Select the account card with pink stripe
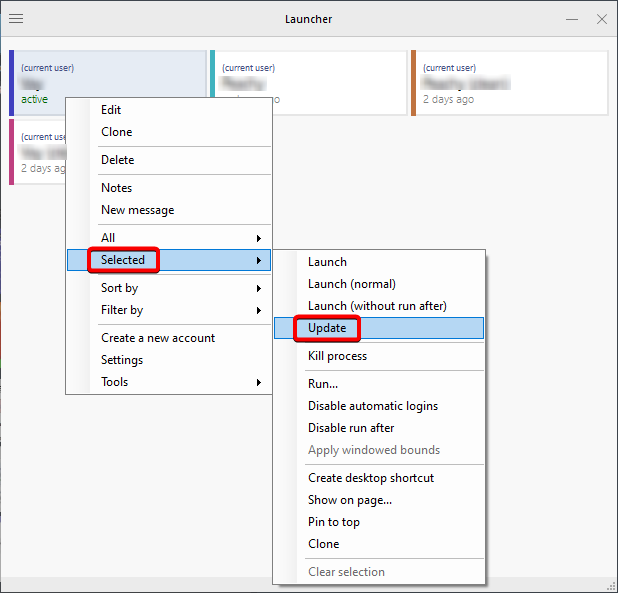 pyautogui.click(x=37, y=152)
